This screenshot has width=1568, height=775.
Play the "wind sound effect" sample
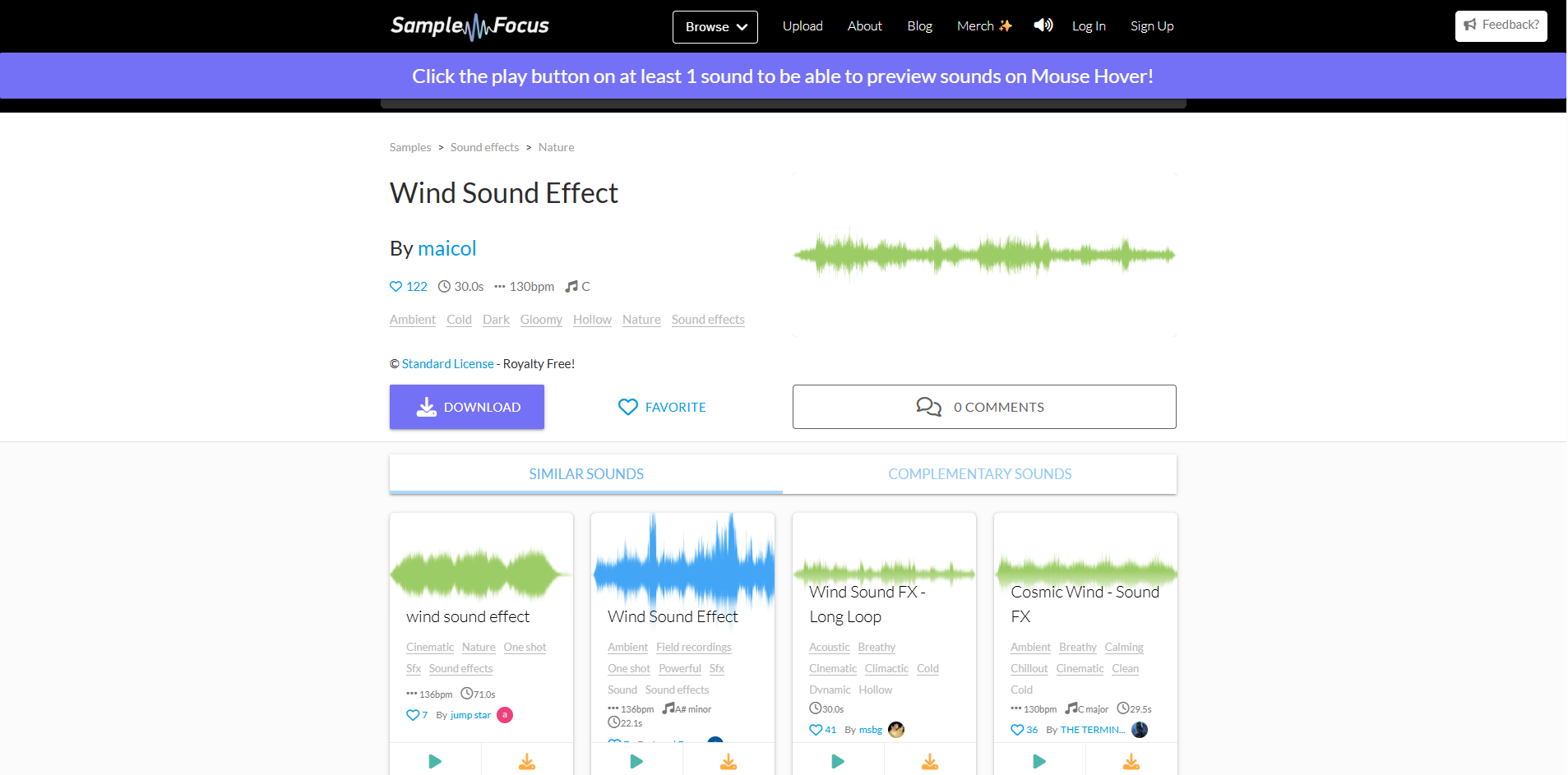pos(435,760)
